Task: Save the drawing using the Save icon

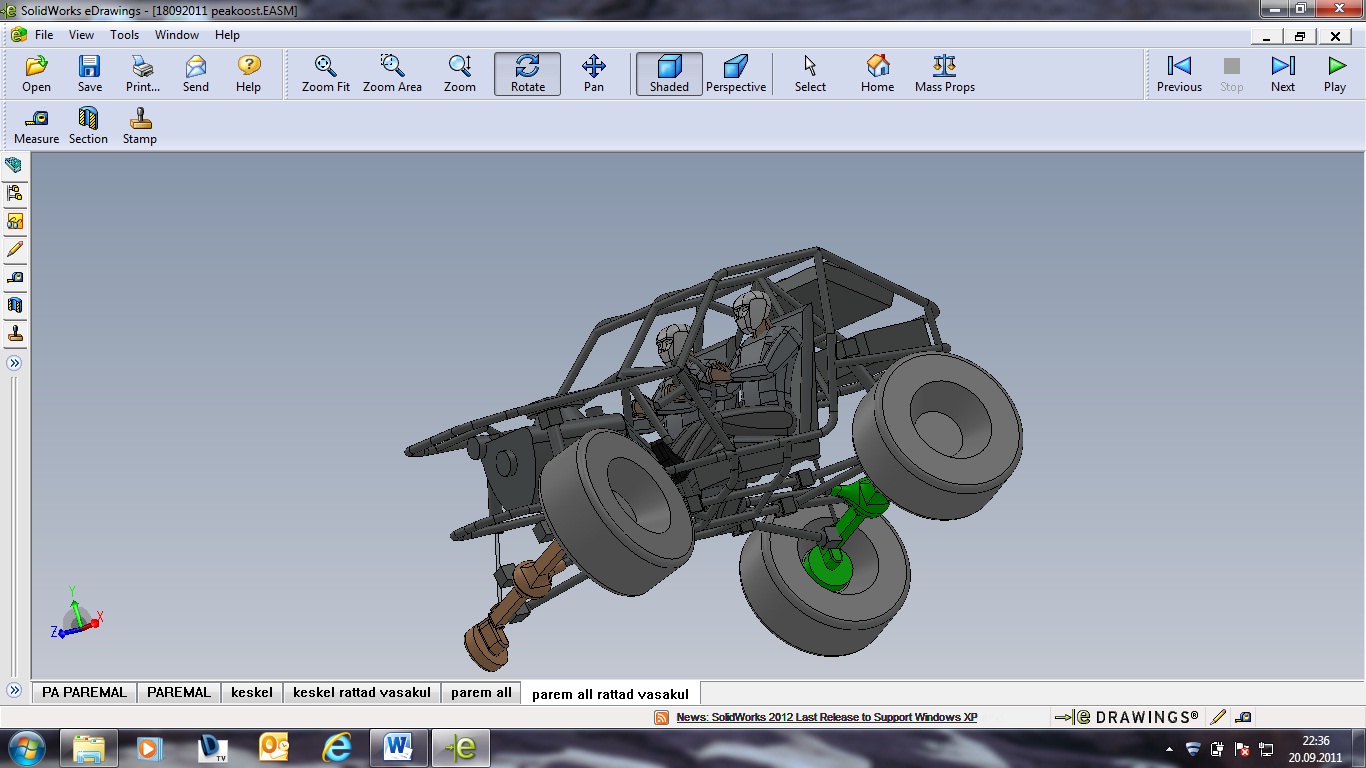Action: pyautogui.click(x=89, y=74)
